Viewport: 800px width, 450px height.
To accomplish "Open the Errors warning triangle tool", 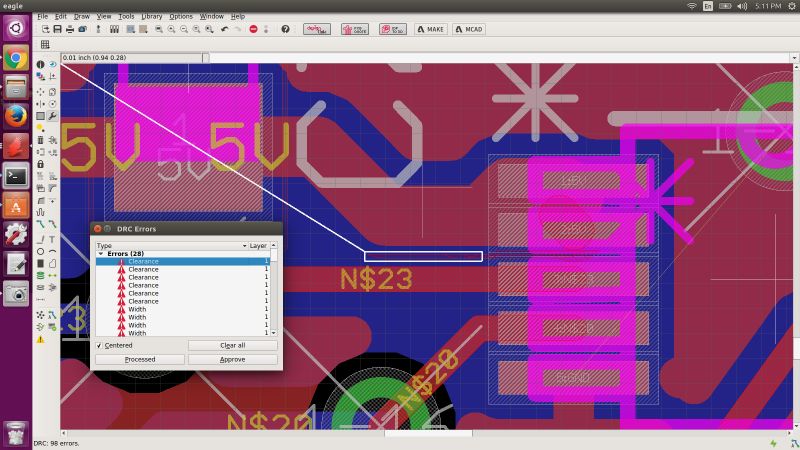I will click(x=40, y=339).
